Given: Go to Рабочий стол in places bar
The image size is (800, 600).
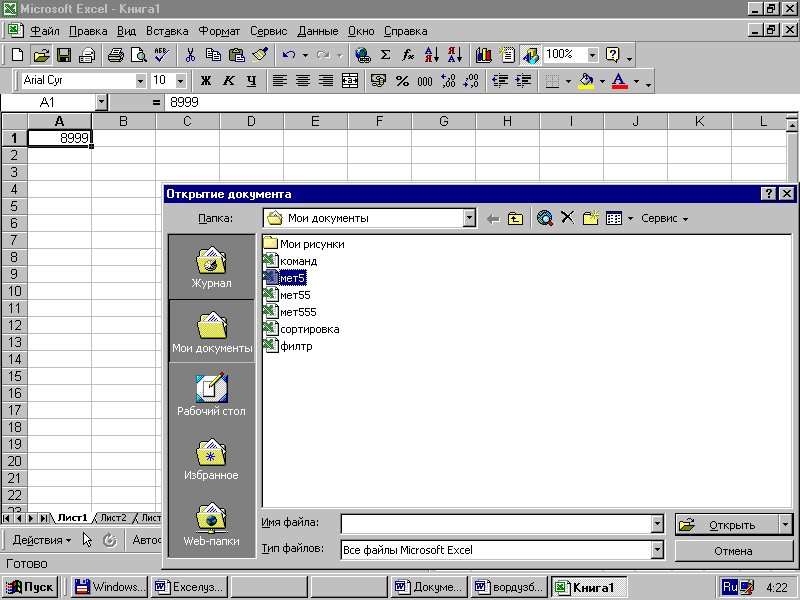Looking at the screenshot, I should (211, 395).
